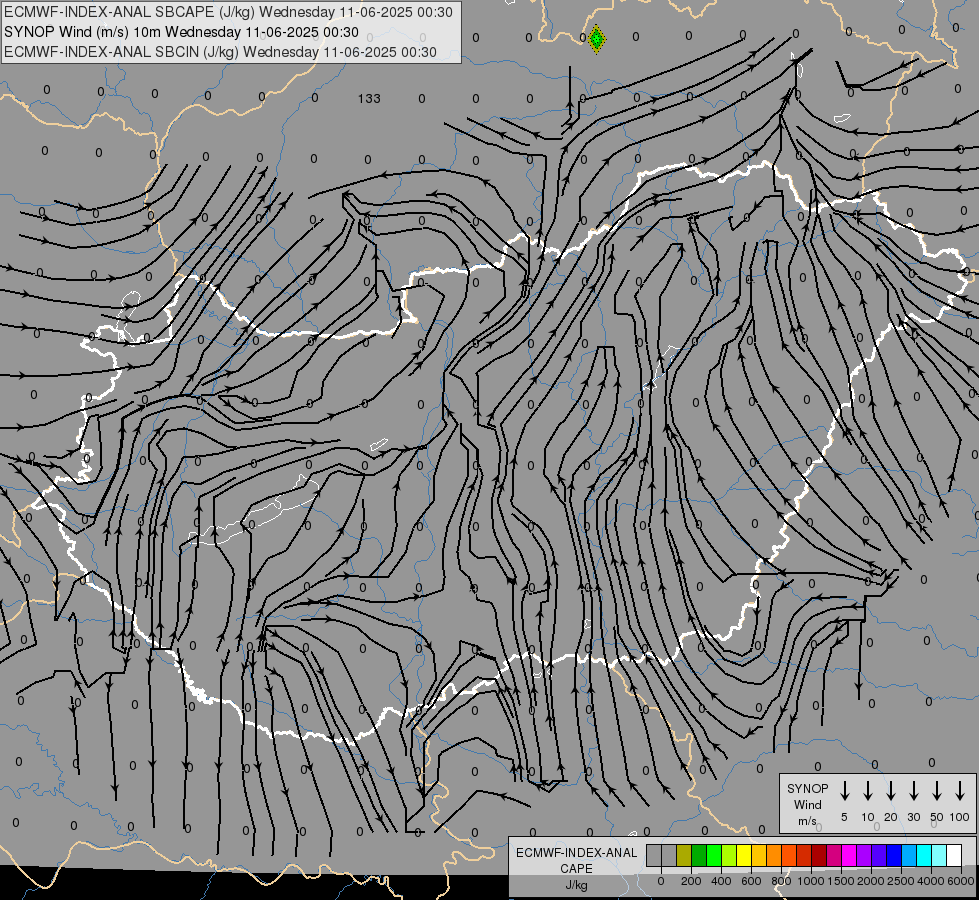Click the '5' label in wind legend
The width and height of the screenshot is (979, 900).
[844, 817]
